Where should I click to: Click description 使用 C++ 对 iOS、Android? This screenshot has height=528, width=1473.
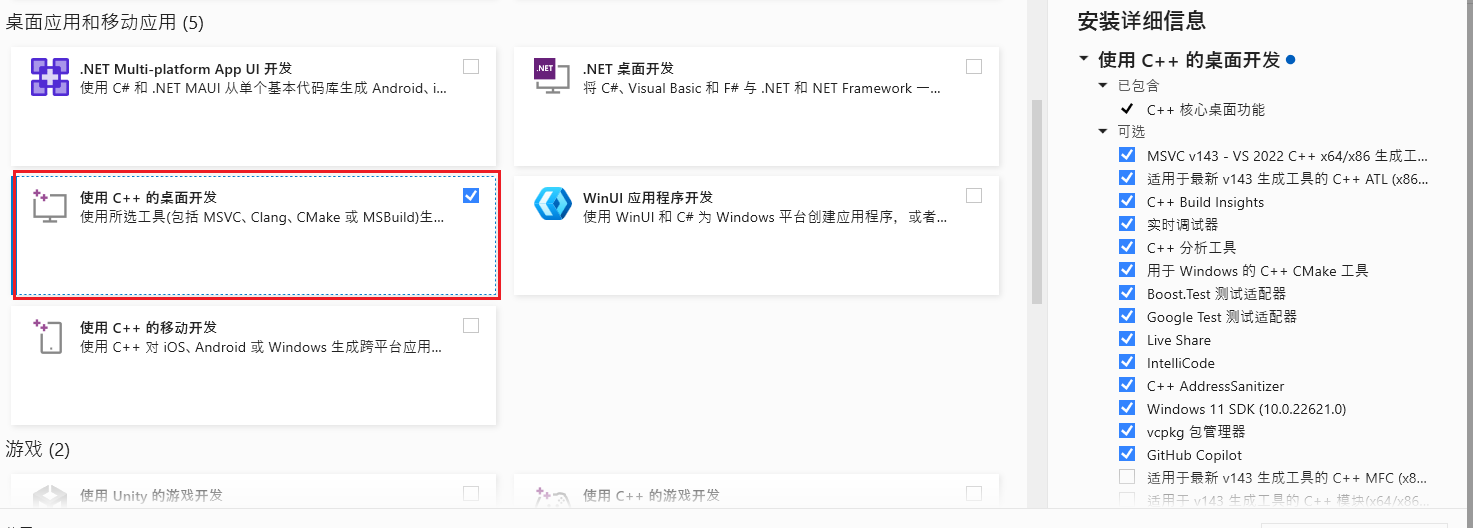click(x=261, y=347)
